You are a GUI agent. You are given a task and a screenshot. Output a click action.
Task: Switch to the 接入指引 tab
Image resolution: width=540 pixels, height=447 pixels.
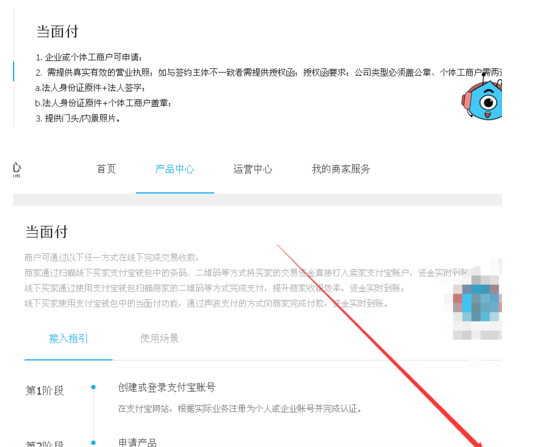pyautogui.click(x=68, y=339)
